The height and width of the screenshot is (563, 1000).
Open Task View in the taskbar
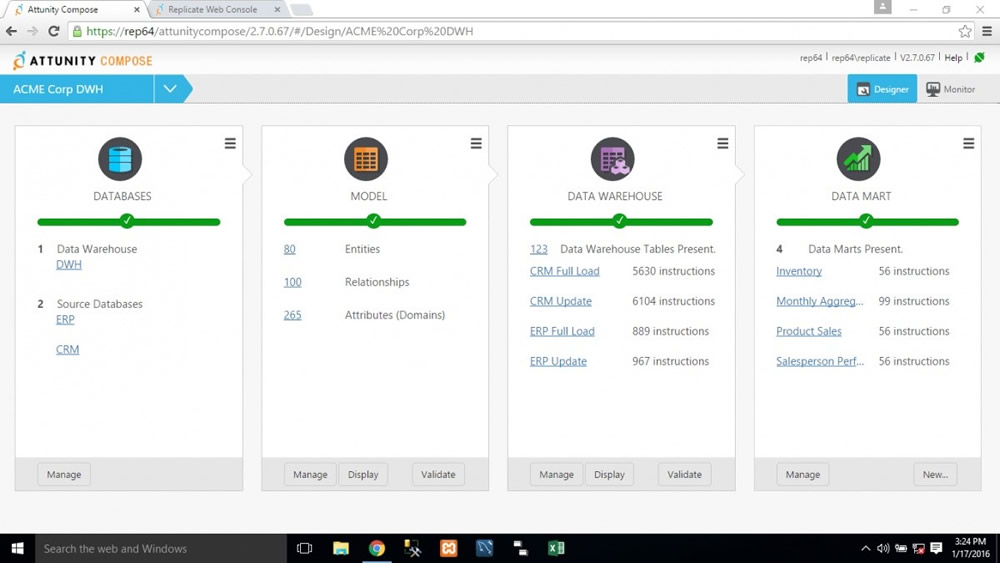coord(305,548)
